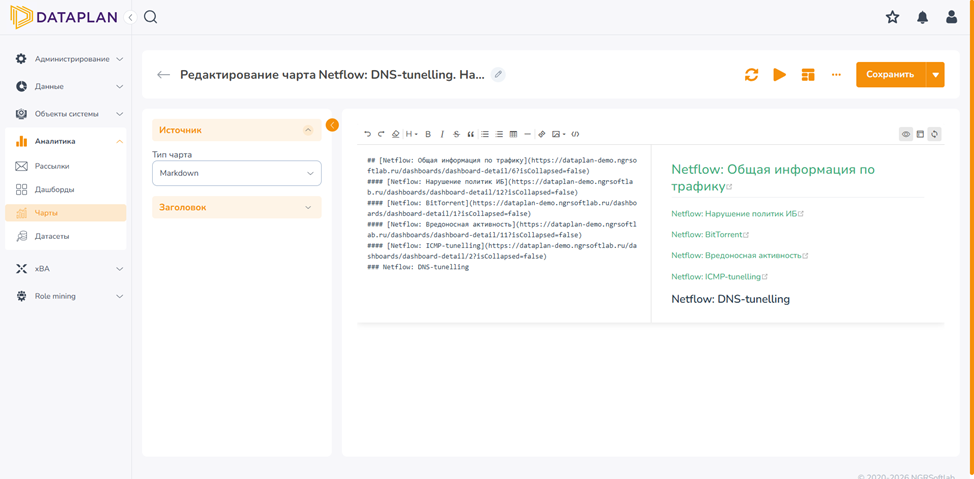Screen dimensions: 974x479
Task: Apply strikethrough in the markdown editor
Action: [x=457, y=134]
